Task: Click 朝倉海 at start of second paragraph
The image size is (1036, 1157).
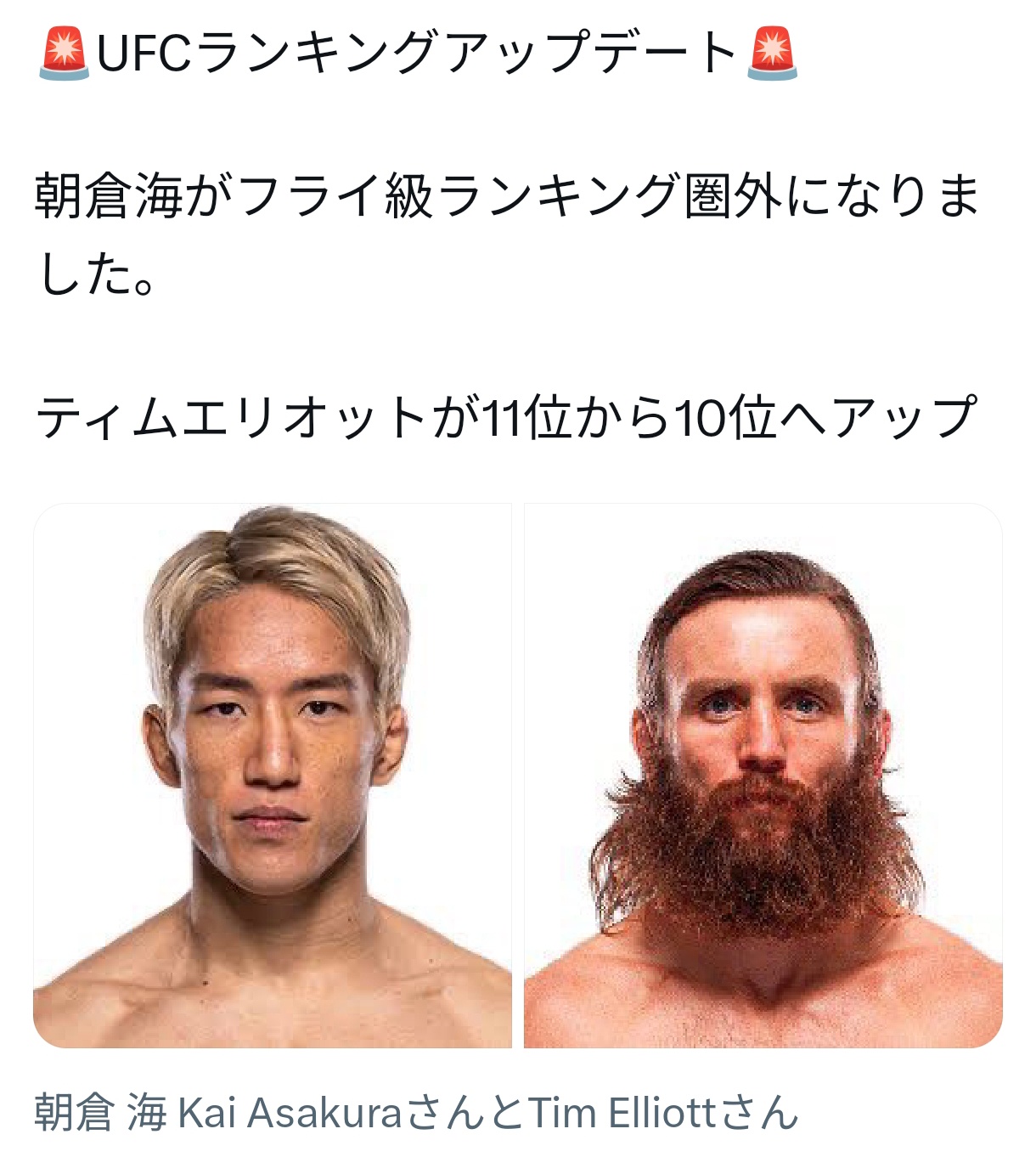Action: tap(108, 195)
